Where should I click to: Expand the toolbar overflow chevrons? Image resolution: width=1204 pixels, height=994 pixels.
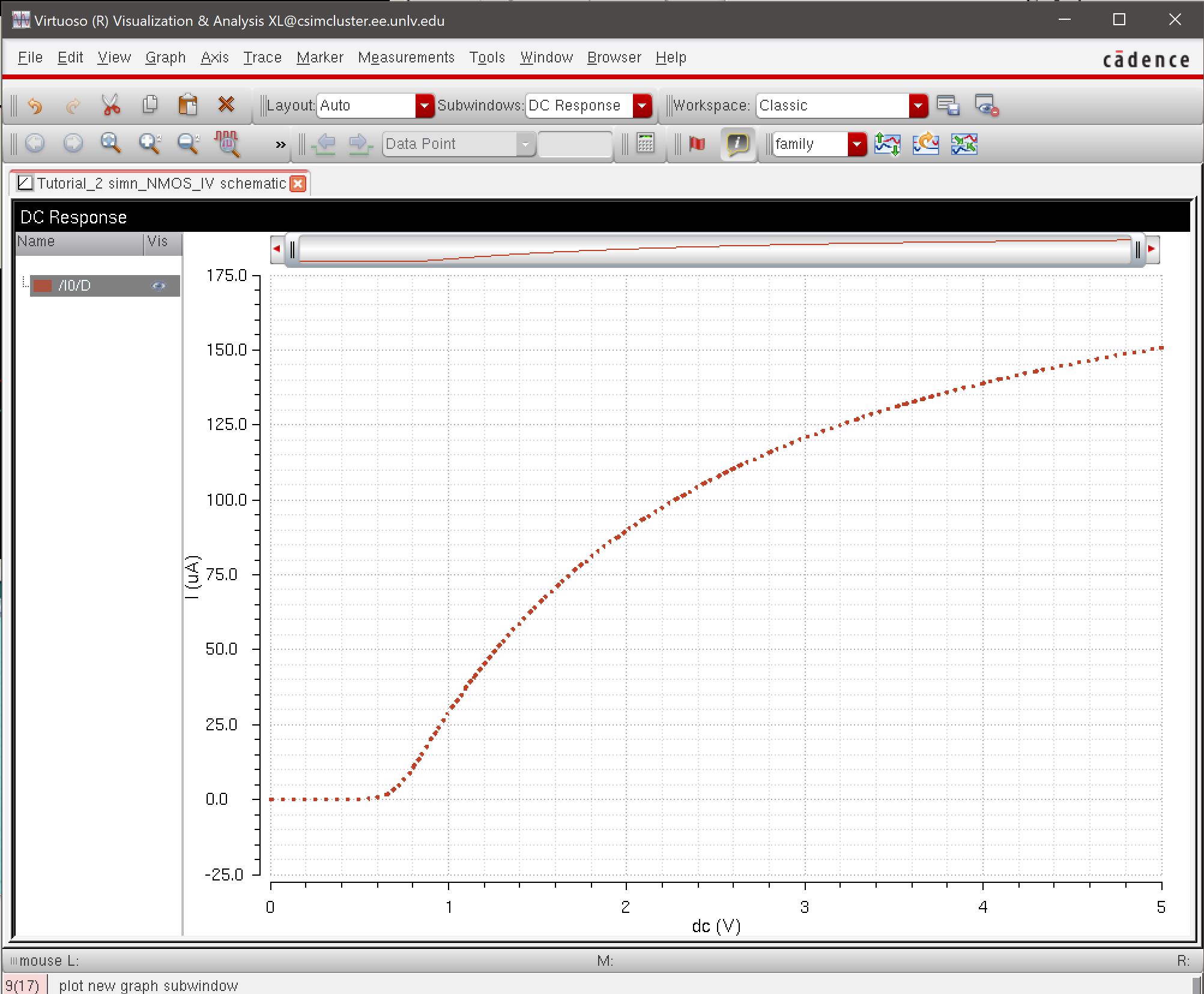[280, 144]
